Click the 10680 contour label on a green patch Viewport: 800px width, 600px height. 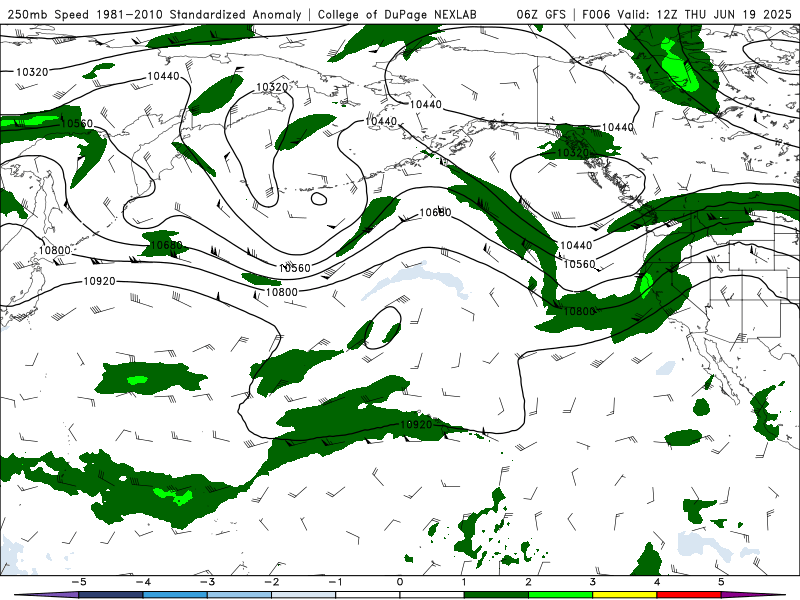coord(167,245)
